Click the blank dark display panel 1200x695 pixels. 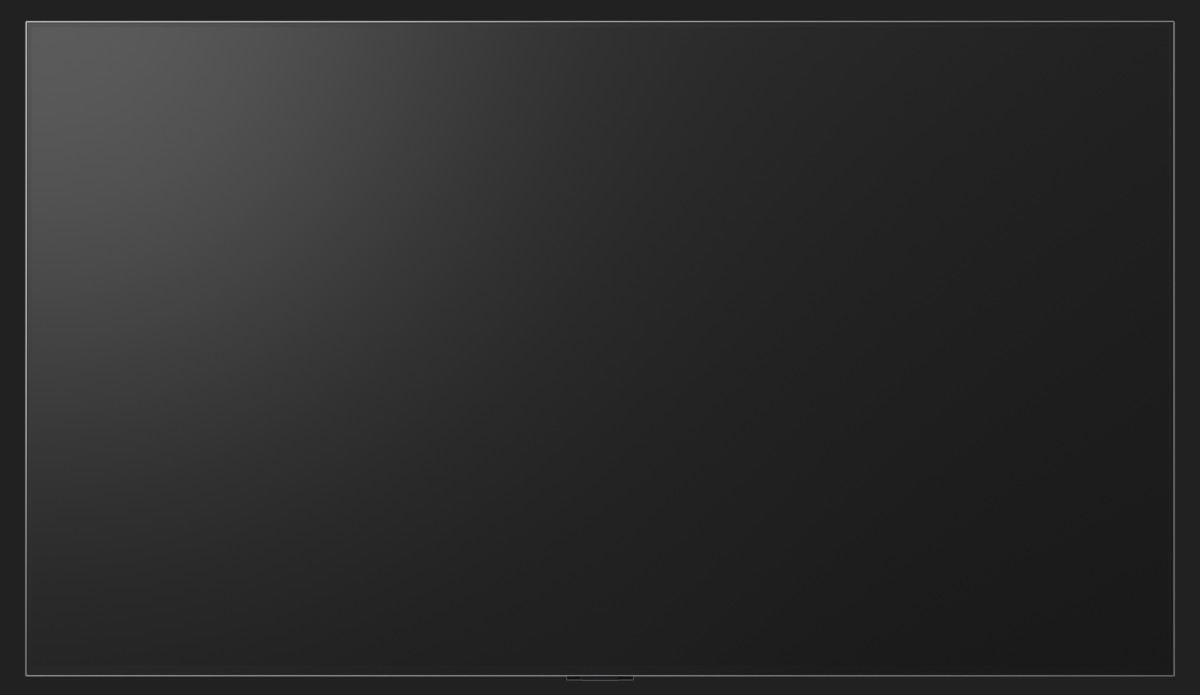point(600,348)
